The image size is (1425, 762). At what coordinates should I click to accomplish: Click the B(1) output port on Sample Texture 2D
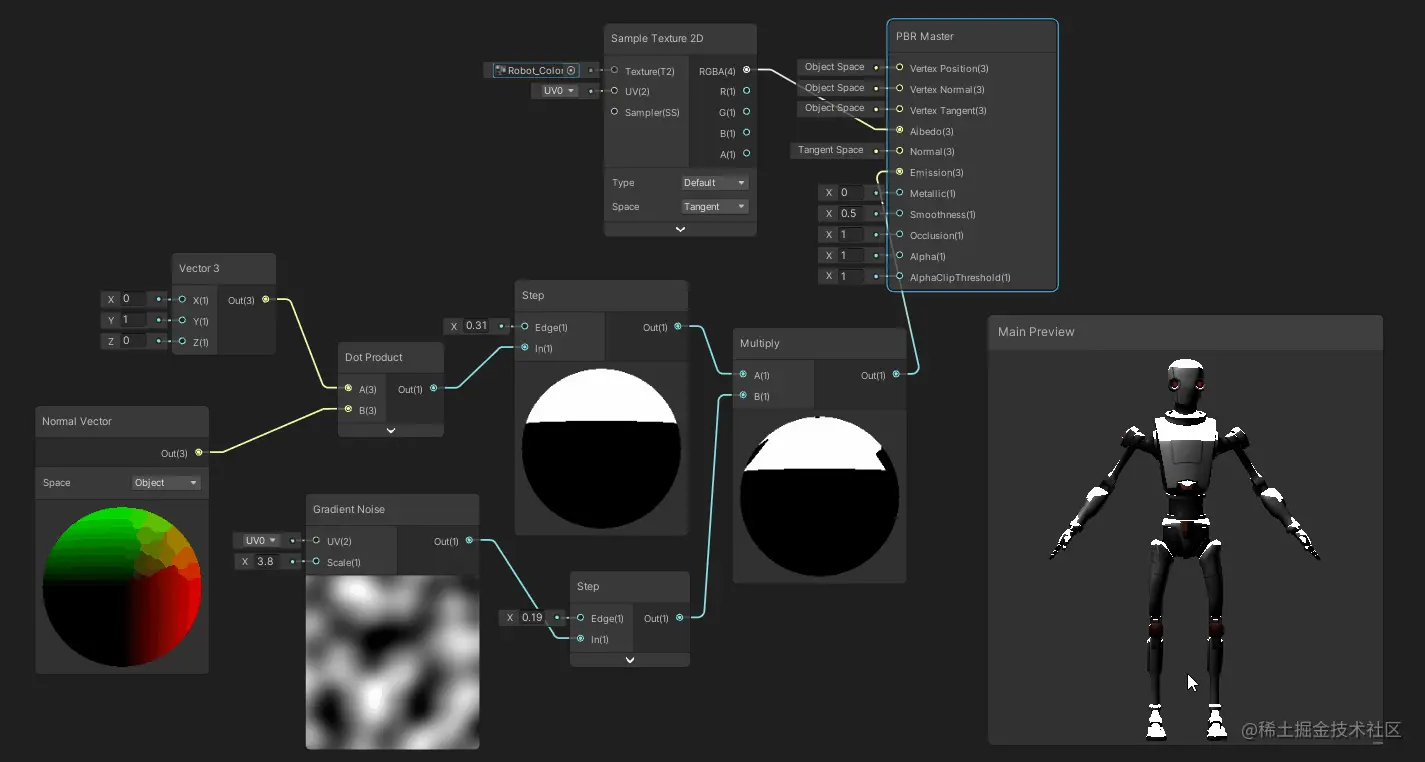[x=747, y=133]
